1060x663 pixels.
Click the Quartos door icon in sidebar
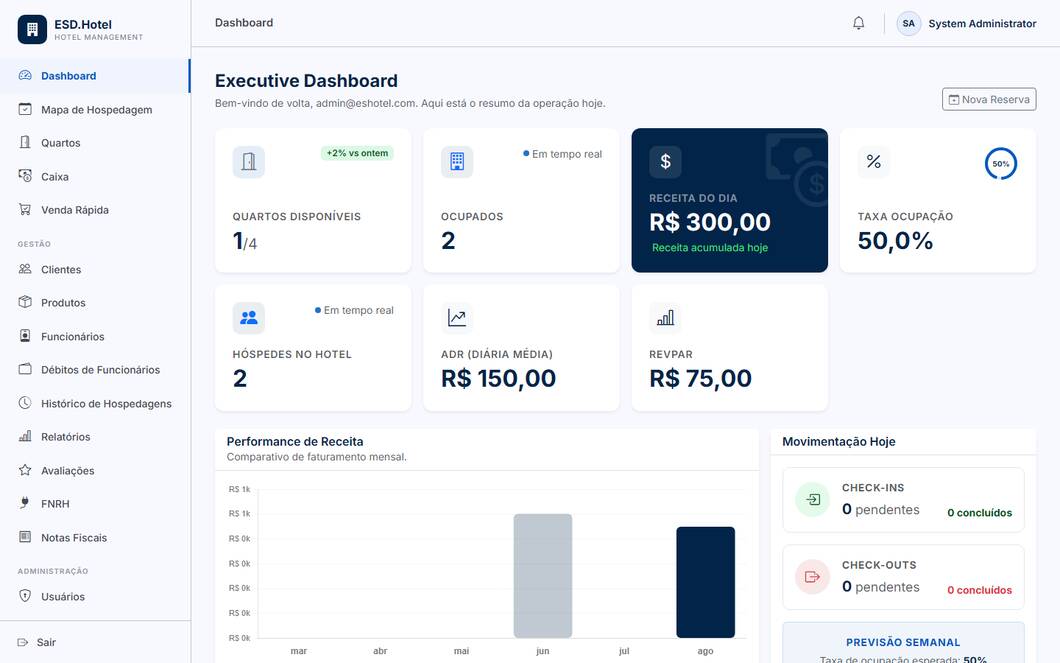point(25,143)
